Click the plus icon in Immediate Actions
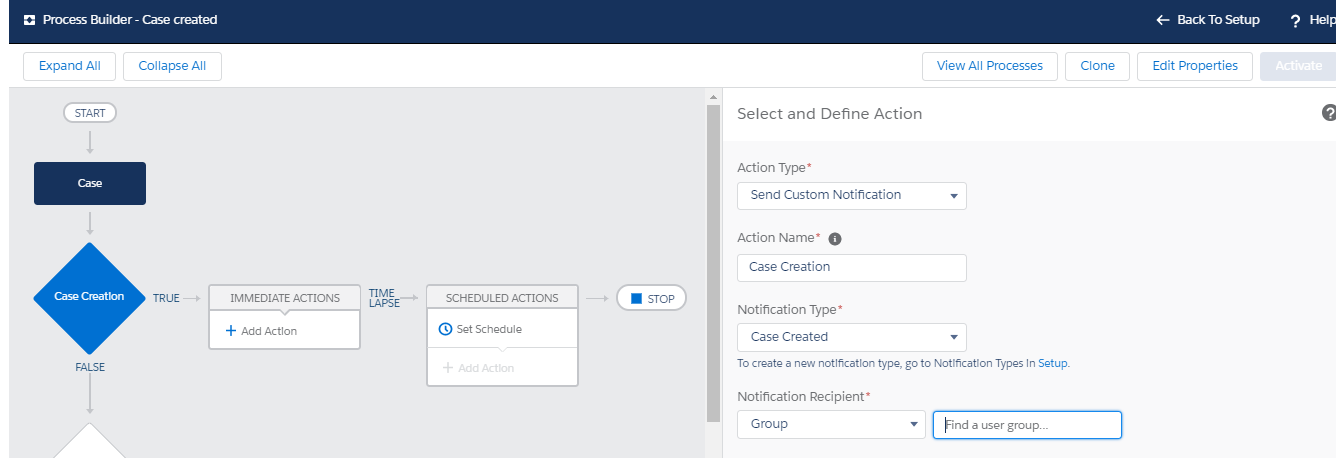The width and height of the screenshot is (1336, 458). (231, 330)
